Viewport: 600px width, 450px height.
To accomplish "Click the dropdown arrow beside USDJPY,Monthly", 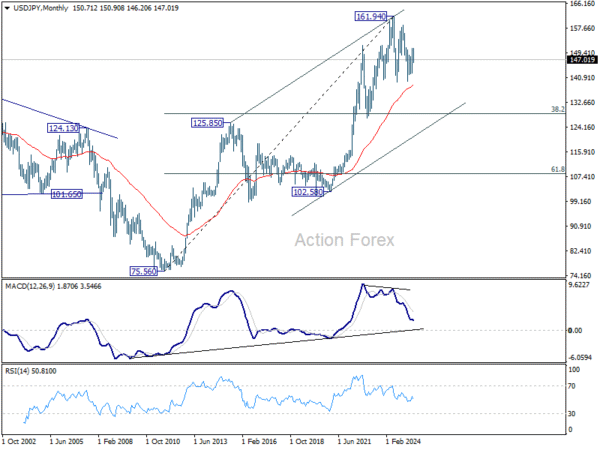I will tap(7, 8).
